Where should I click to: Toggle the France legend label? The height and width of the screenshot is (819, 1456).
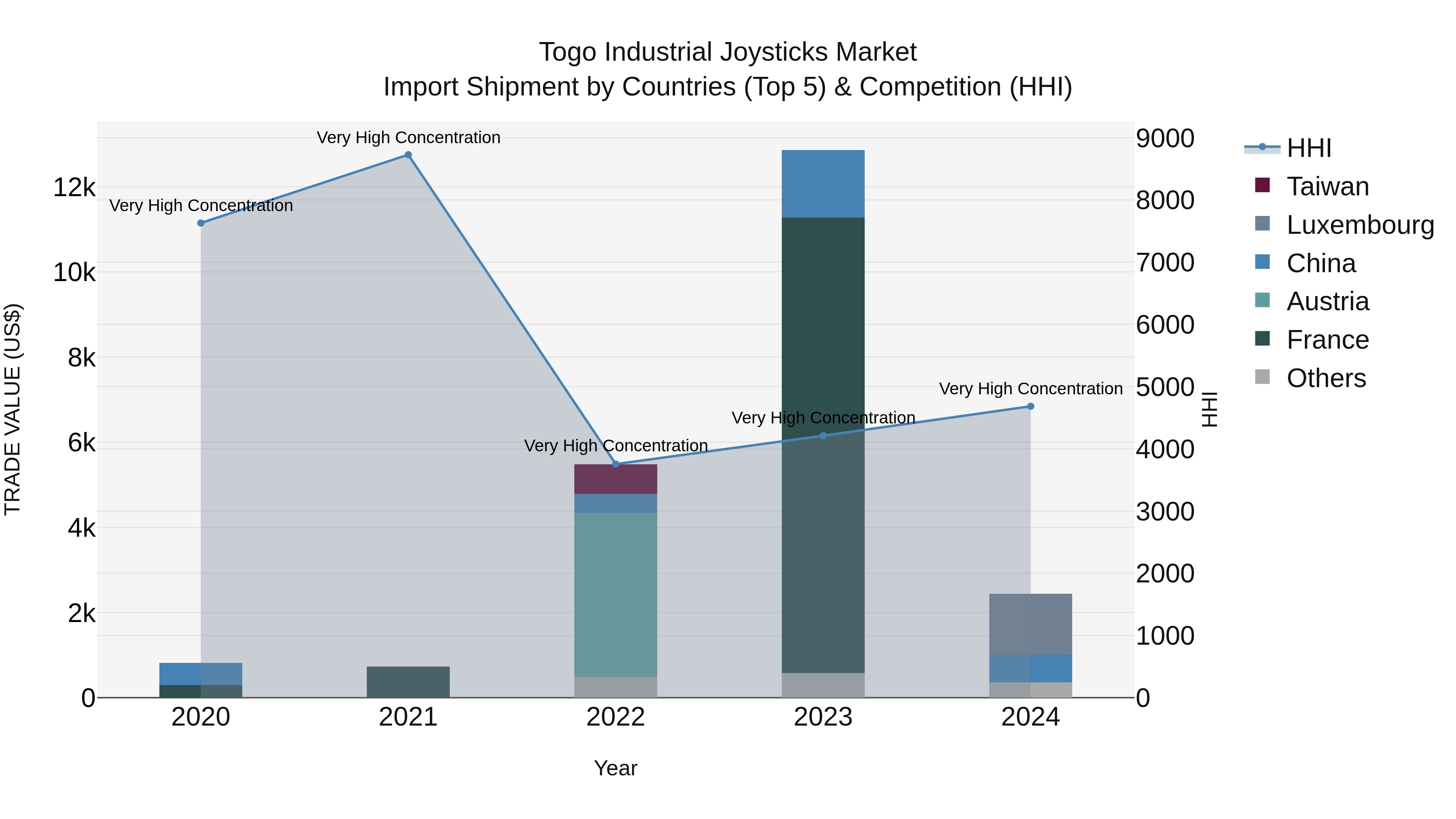[x=1328, y=340]
